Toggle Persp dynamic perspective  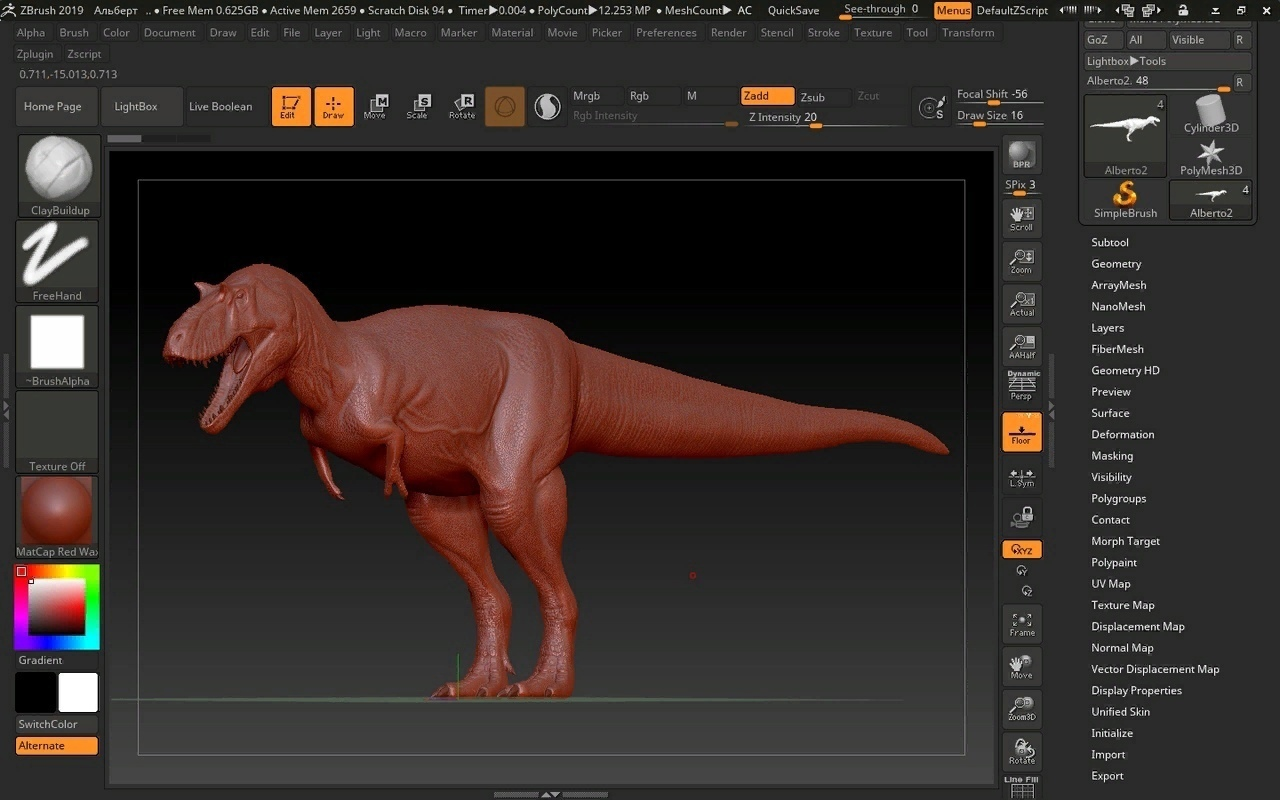pos(1022,386)
